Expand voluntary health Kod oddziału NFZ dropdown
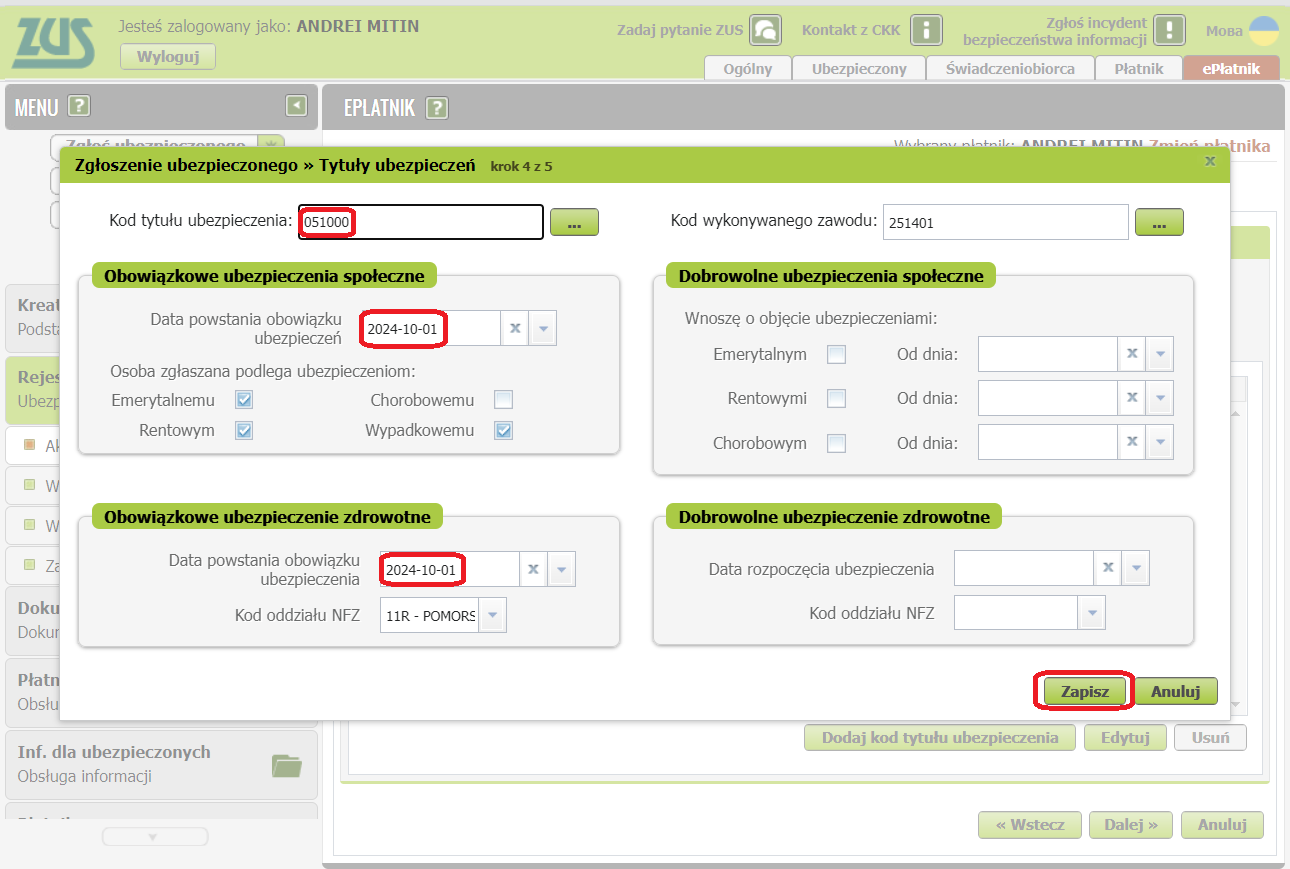This screenshot has height=869, width=1290. coord(1091,613)
